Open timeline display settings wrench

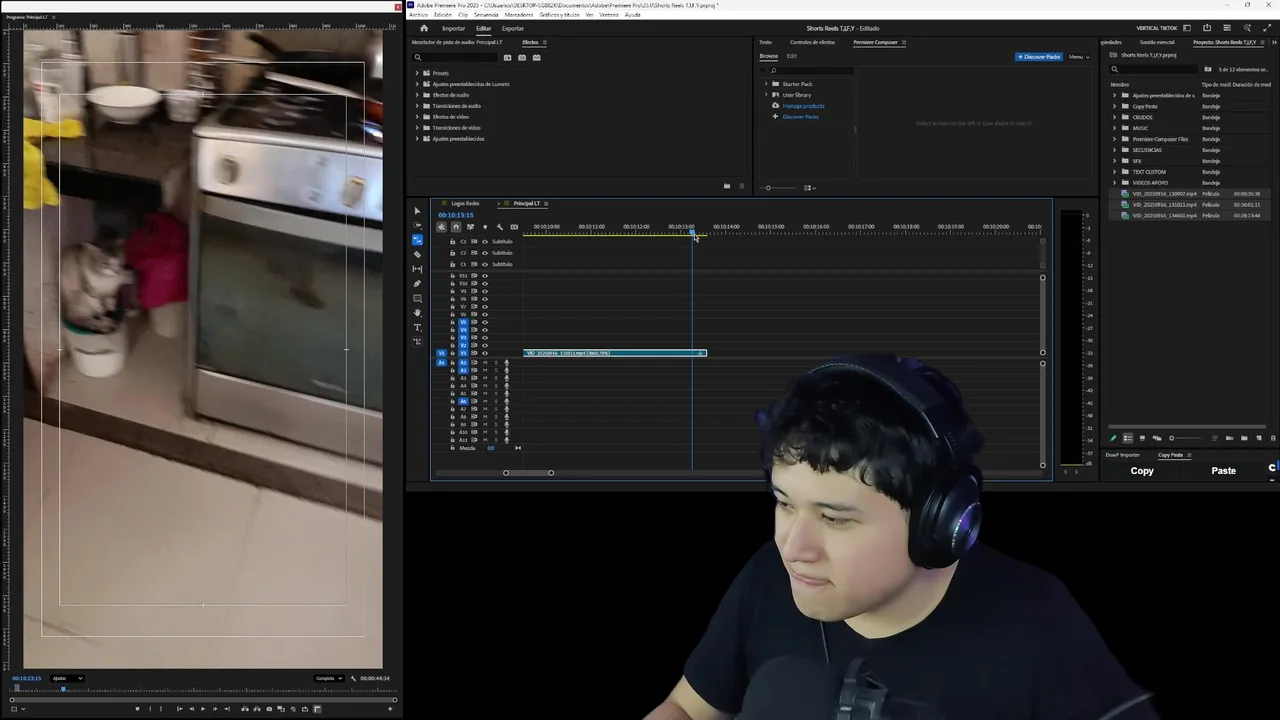[499, 227]
